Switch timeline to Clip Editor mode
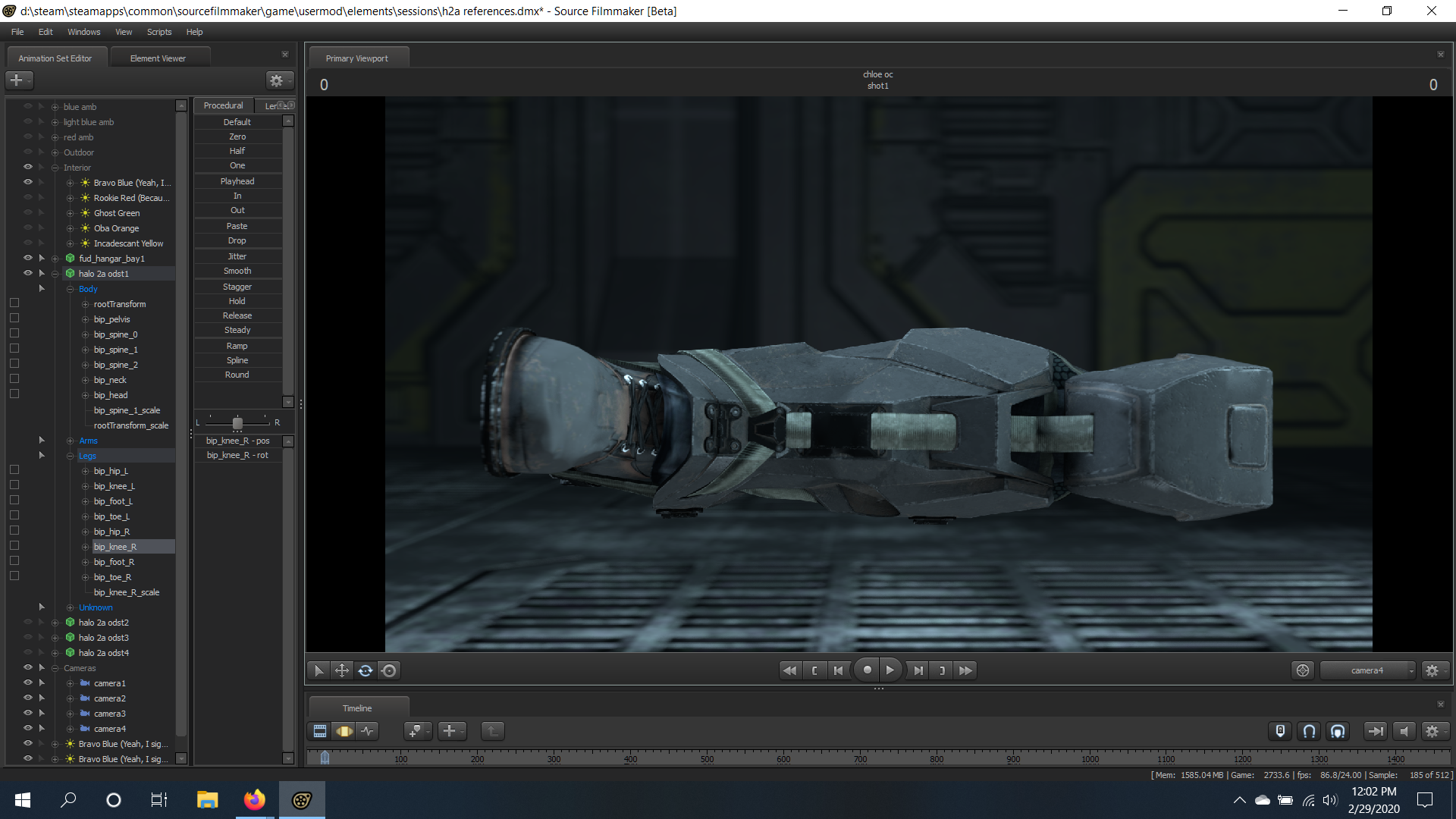 pos(320,731)
